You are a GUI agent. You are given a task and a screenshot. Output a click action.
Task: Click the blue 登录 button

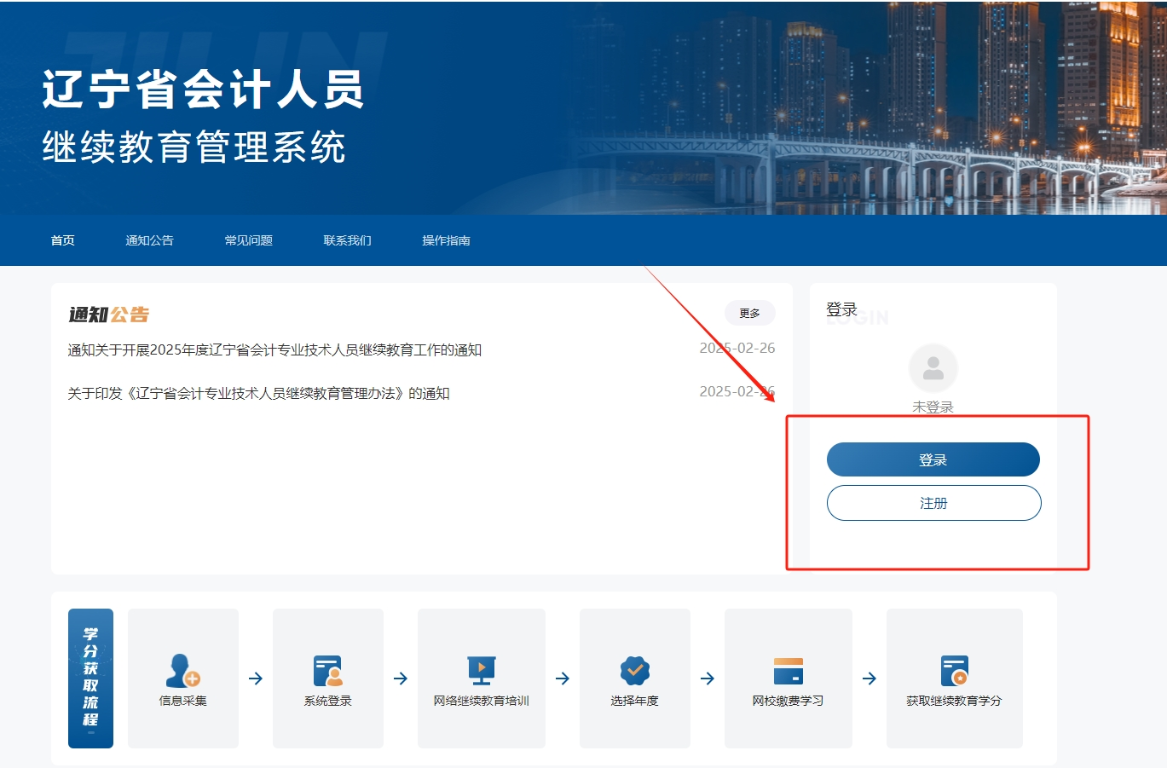coord(932,459)
